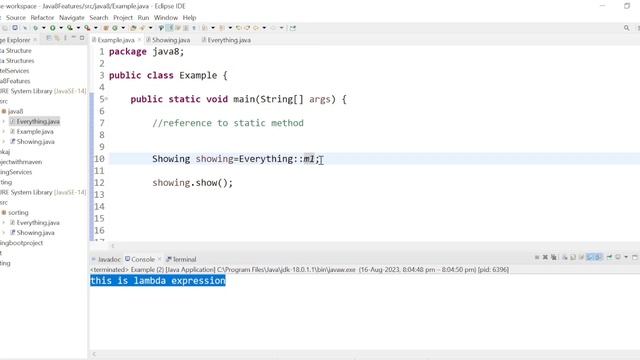
Task: Toggle Show Console on Standard Error
Action: pos(598,257)
